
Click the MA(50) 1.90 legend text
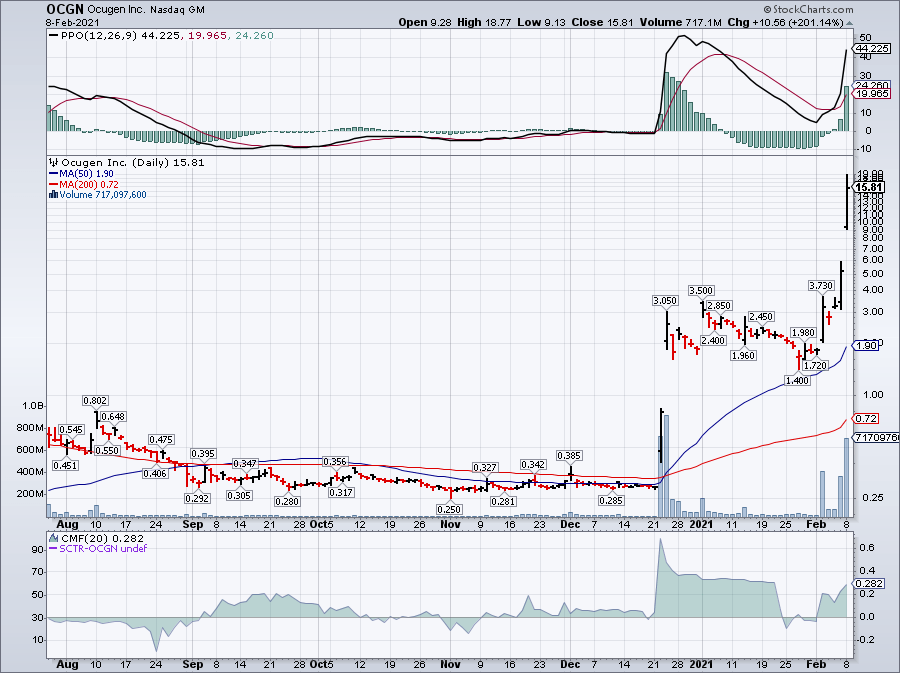[87, 174]
